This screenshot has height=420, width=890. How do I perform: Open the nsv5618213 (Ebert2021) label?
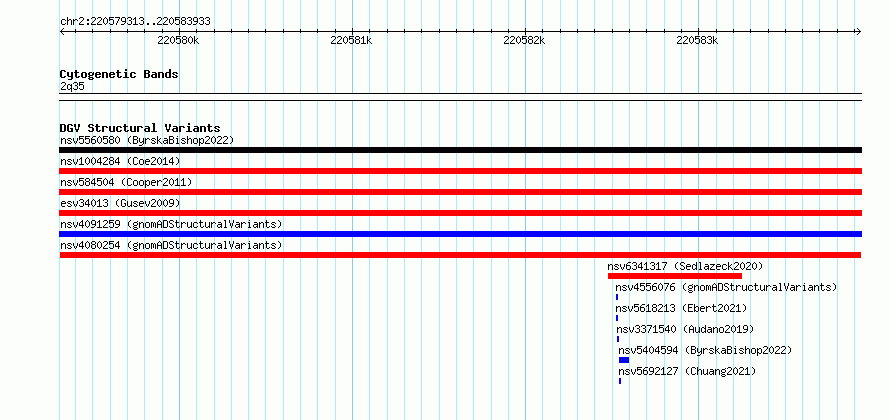681,308
